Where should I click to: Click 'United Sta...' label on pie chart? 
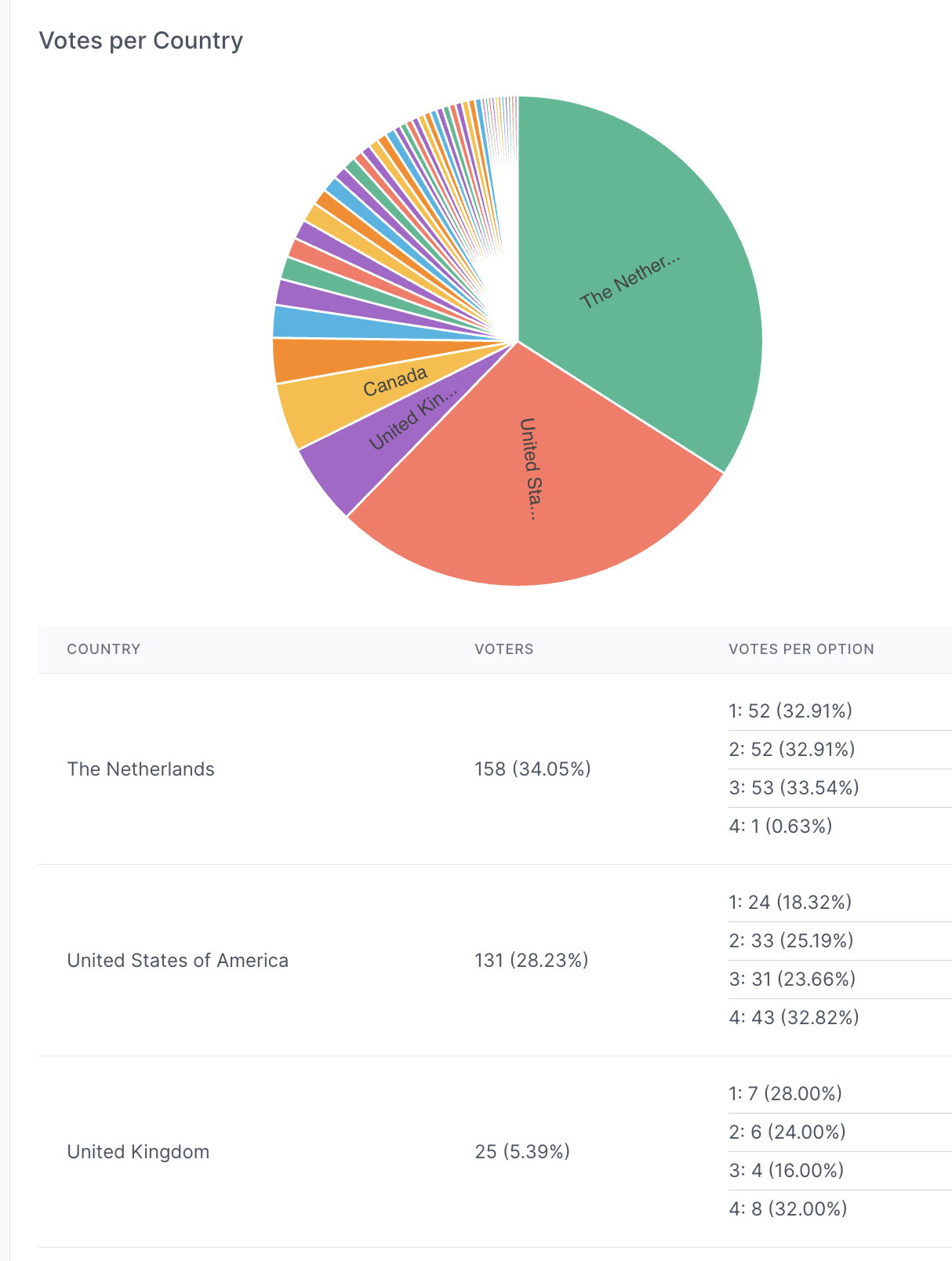[530, 469]
